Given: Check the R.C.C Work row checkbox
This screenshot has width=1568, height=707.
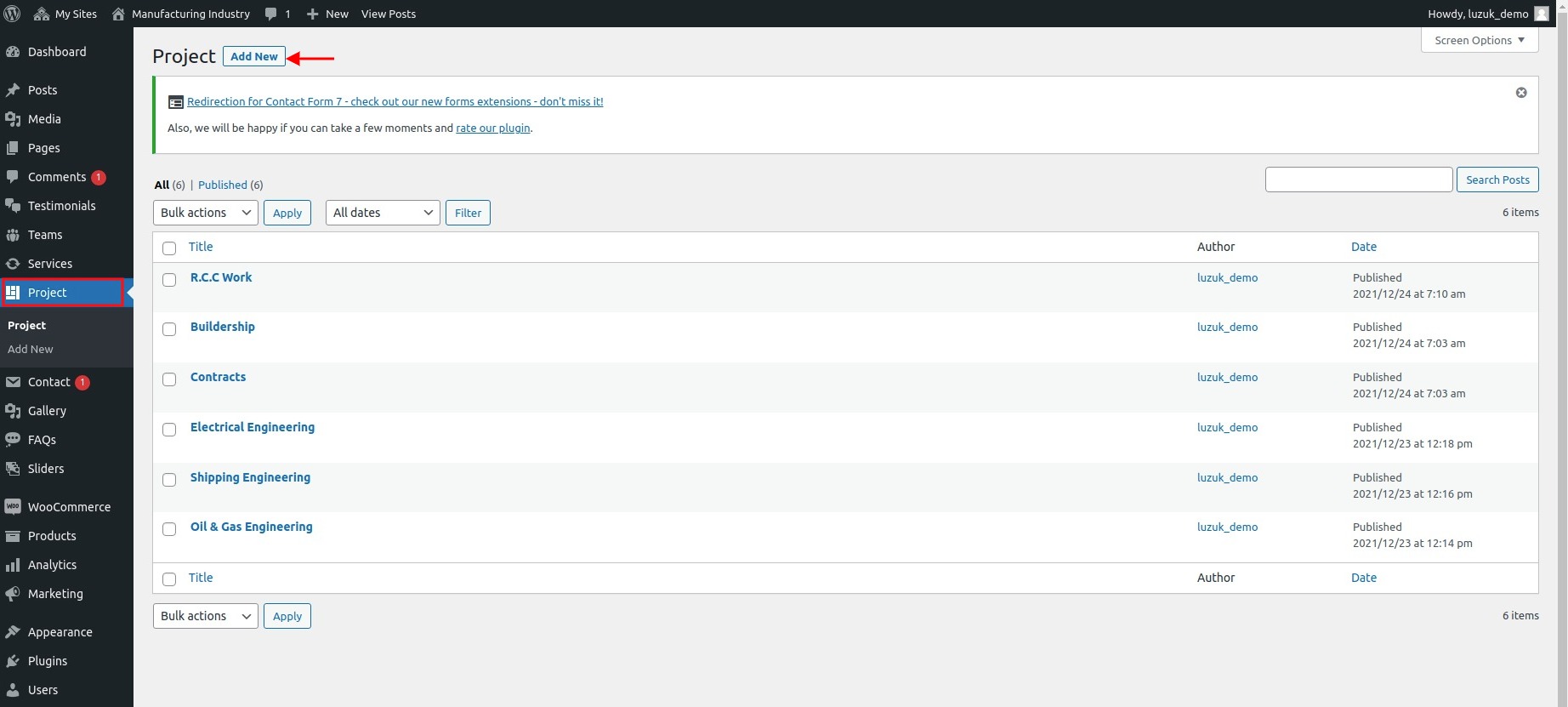Looking at the screenshot, I should click(x=169, y=280).
